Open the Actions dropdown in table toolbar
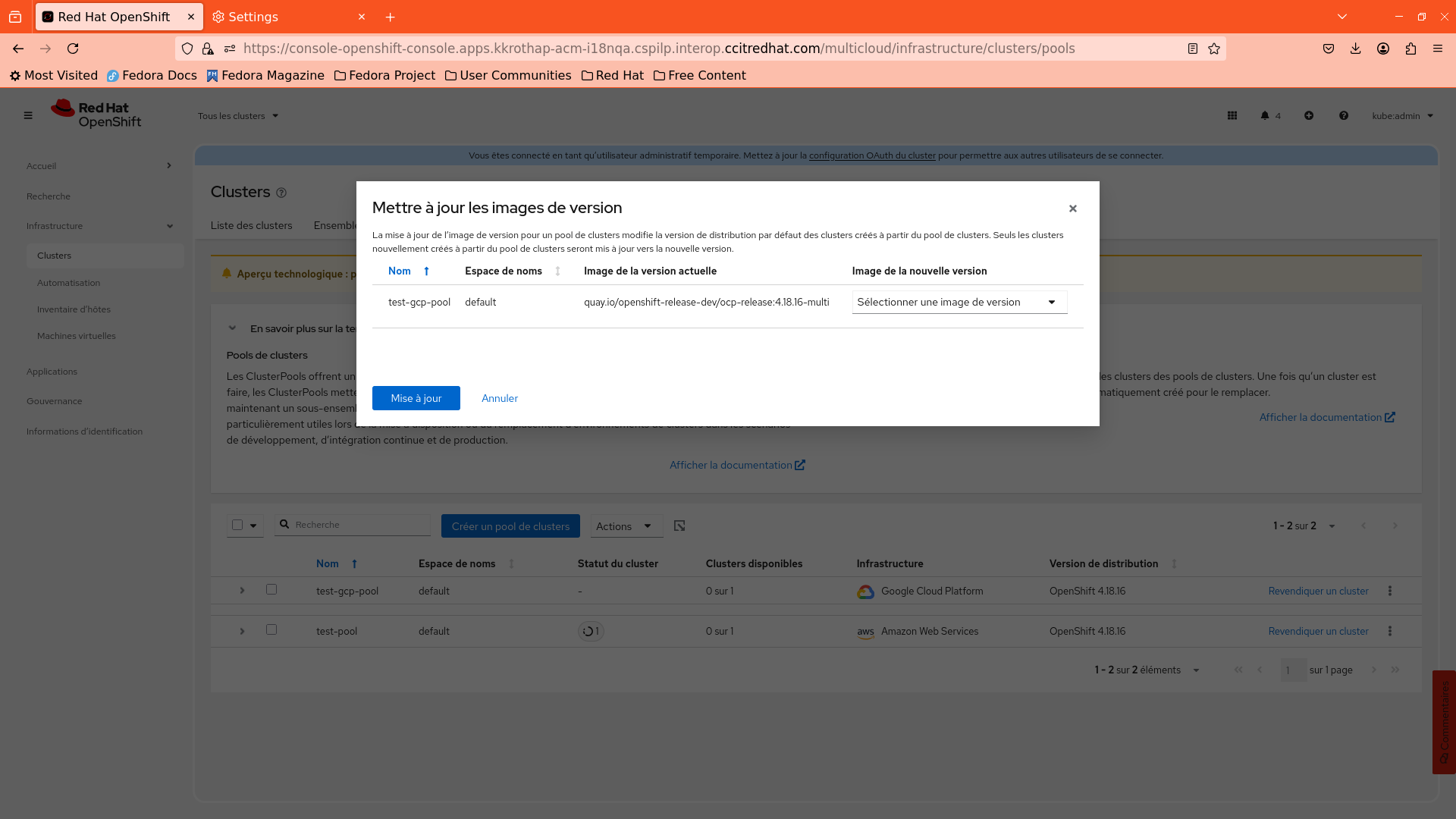 click(626, 526)
